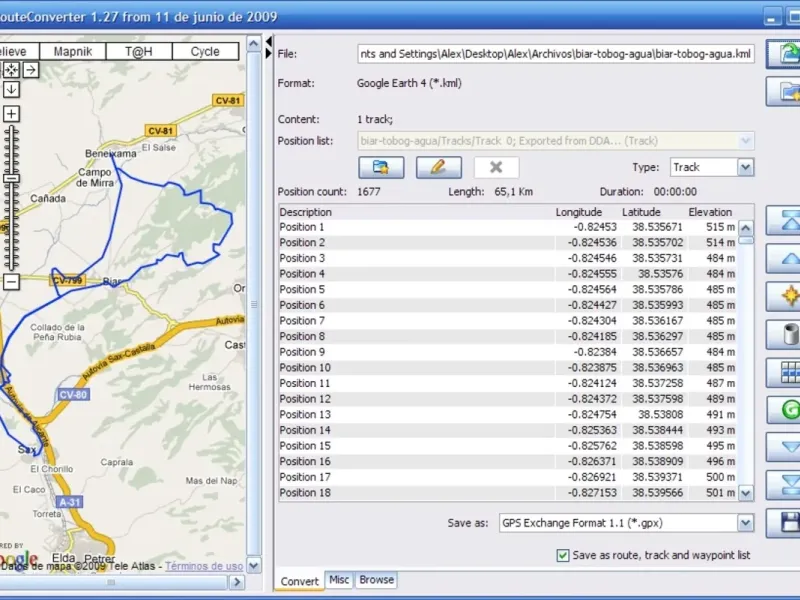
Task: Click the map vertical scrollbar down arrow
Action: 254,565
